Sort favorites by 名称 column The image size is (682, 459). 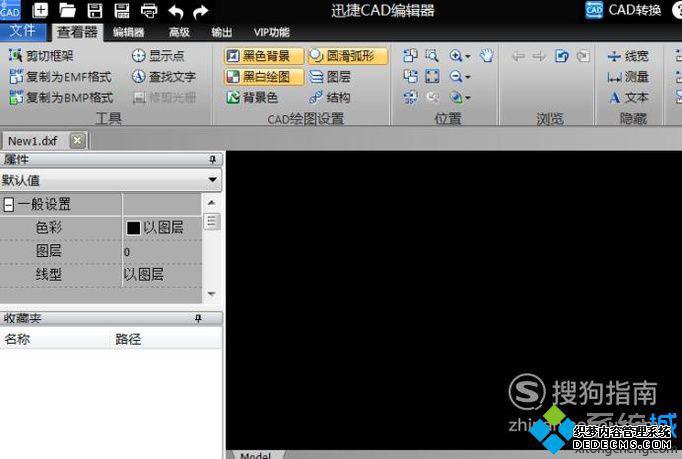pos(56,339)
